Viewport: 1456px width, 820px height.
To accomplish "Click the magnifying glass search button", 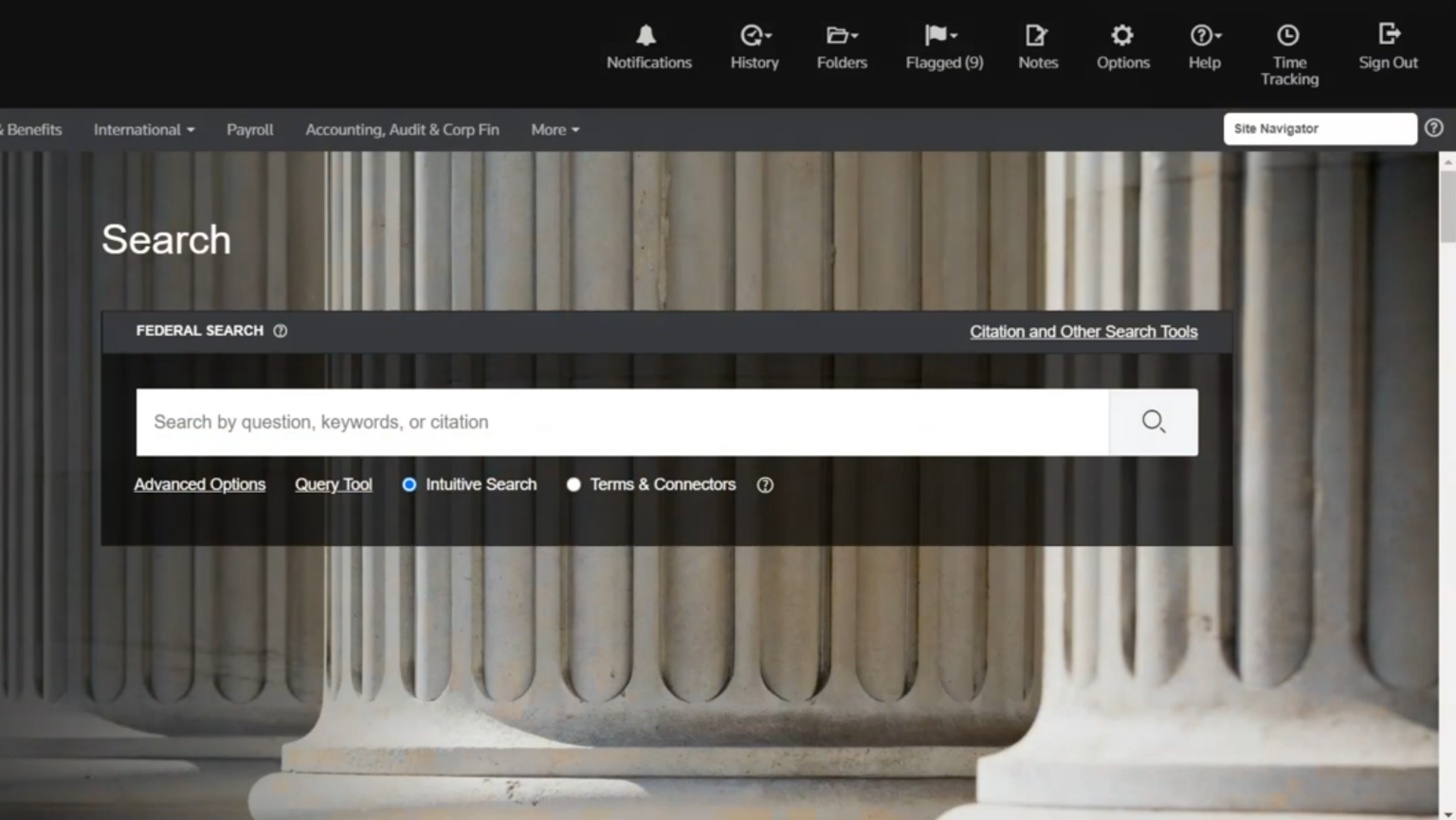I will 1153,422.
